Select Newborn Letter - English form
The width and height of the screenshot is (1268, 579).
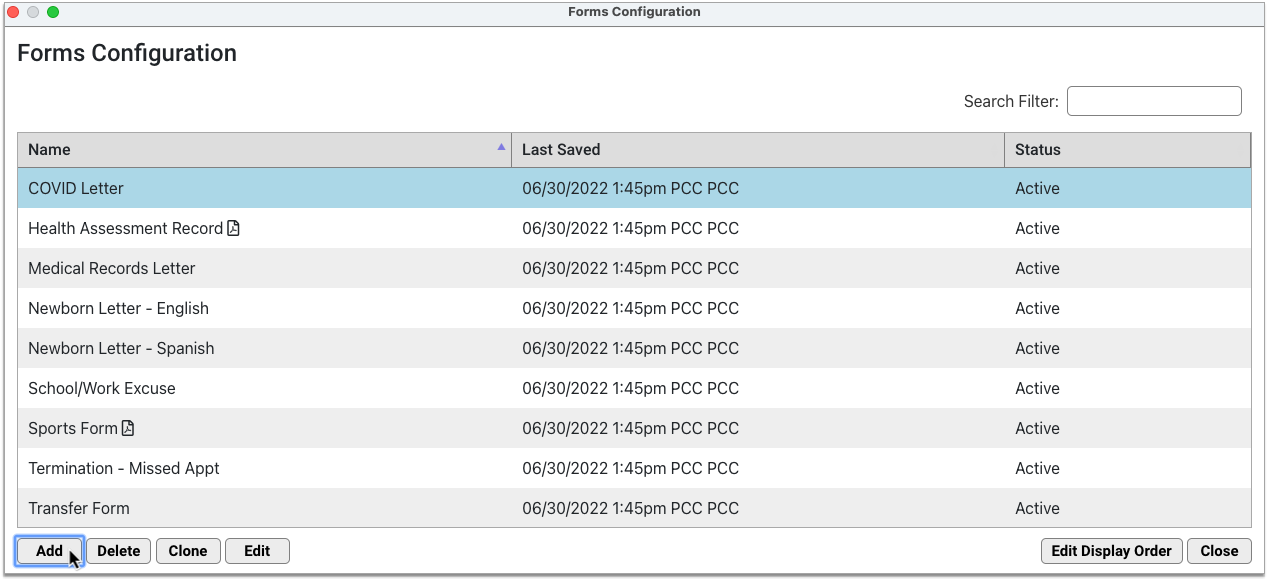[634, 308]
